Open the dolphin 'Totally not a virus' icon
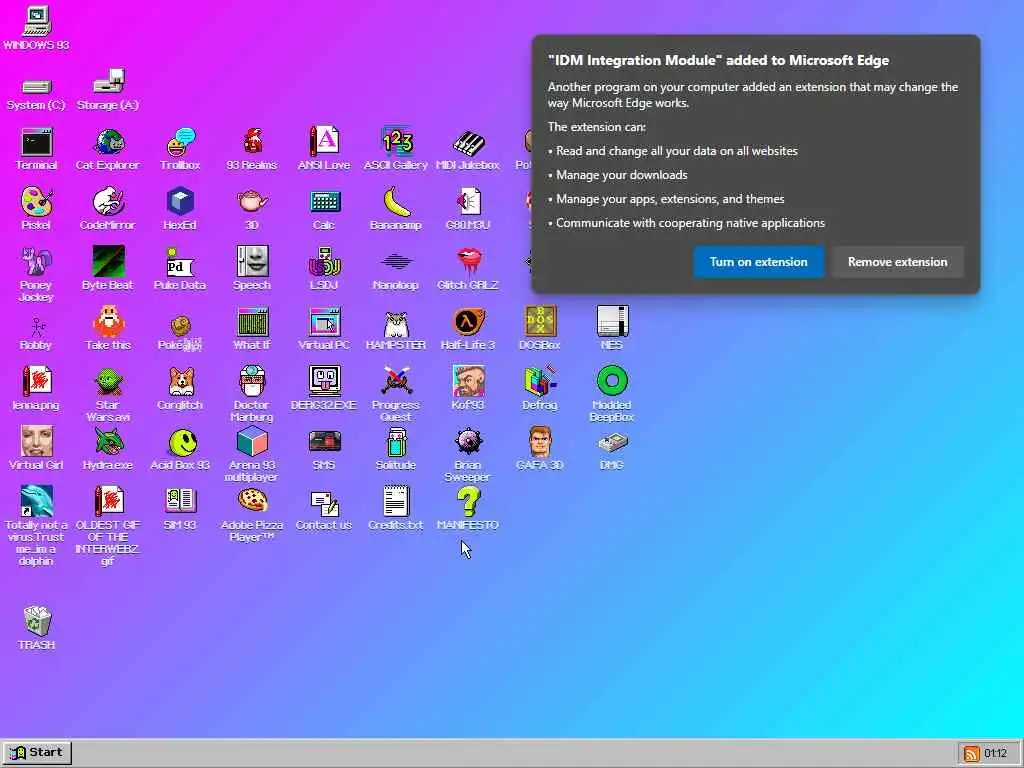This screenshot has height=768, width=1024. click(36, 502)
